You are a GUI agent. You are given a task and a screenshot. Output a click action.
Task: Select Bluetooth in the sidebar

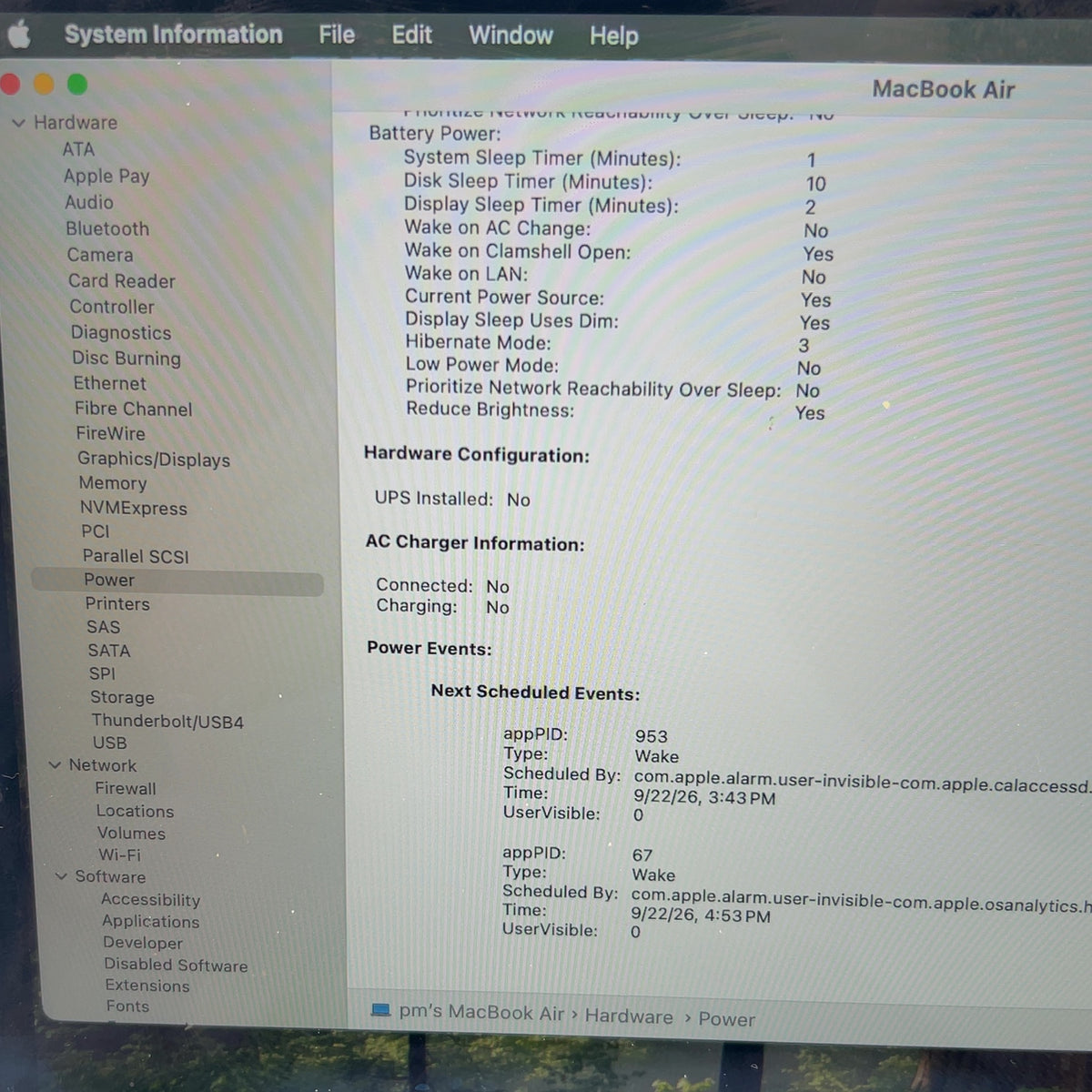click(x=107, y=228)
